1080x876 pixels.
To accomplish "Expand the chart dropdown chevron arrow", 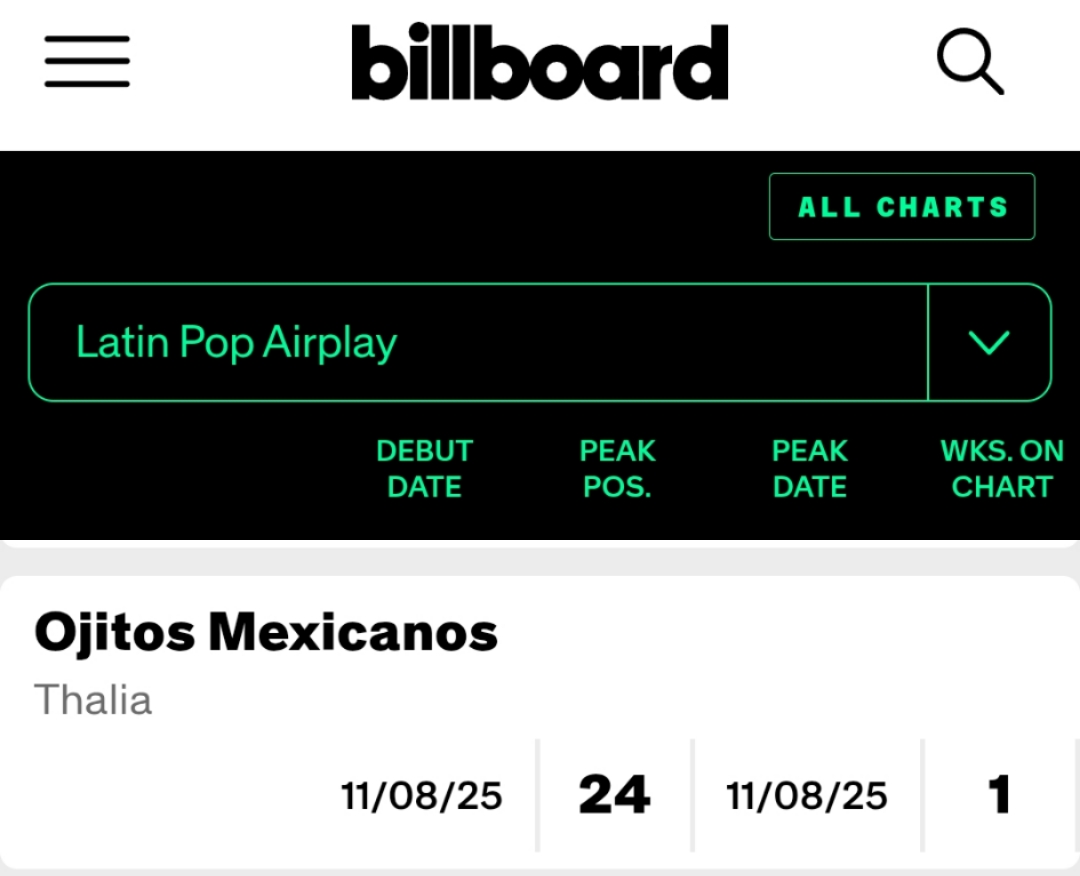I will coord(989,343).
